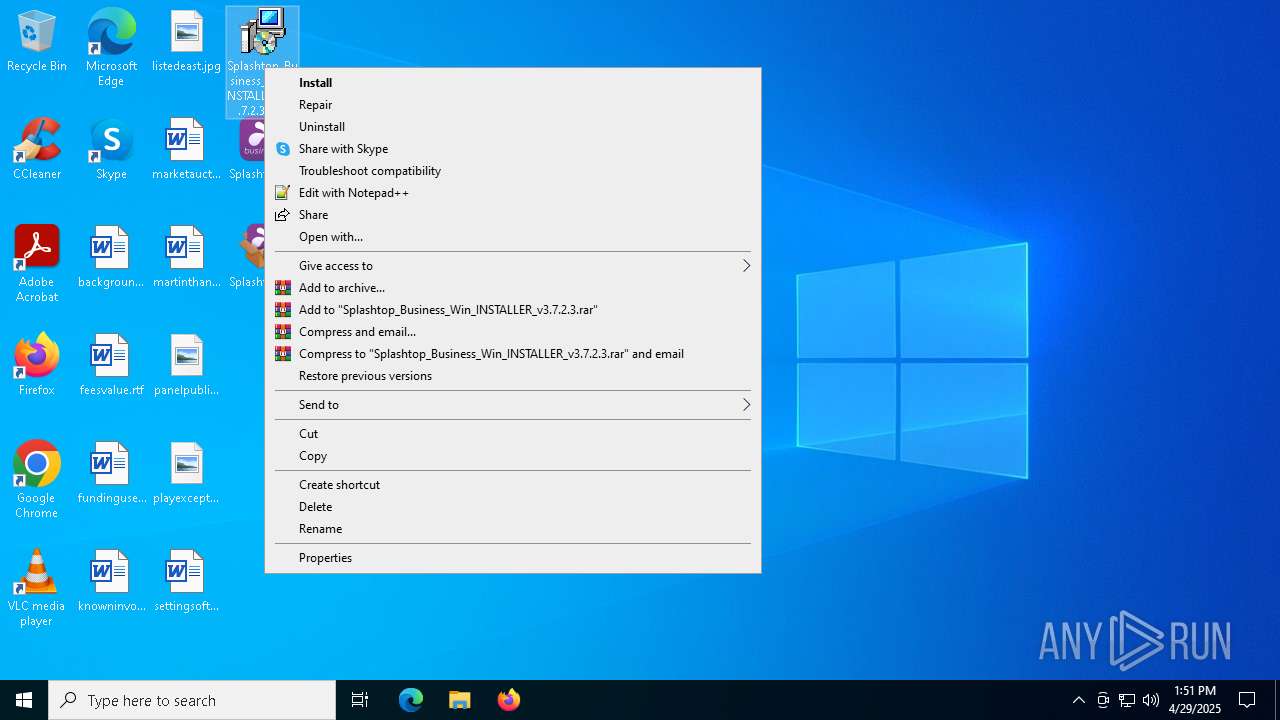The height and width of the screenshot is (720, 1280).
Task: Click the taskbar search box
Action: [192, 700]
